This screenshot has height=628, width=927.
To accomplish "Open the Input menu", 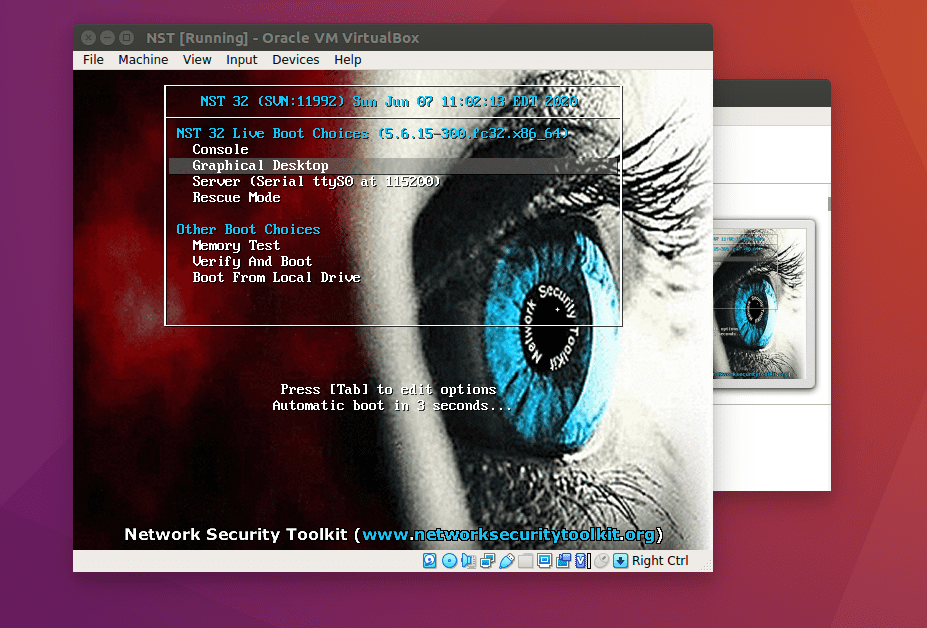I will (242, 60).
